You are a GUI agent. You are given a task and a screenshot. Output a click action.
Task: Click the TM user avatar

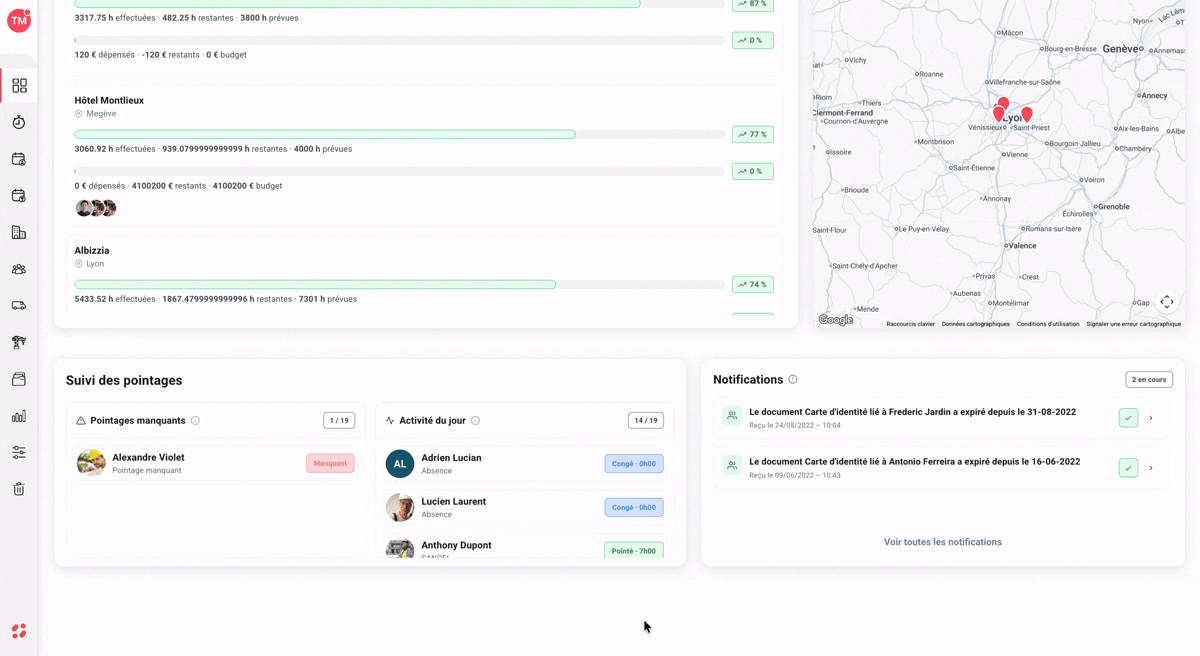point(19,20)
